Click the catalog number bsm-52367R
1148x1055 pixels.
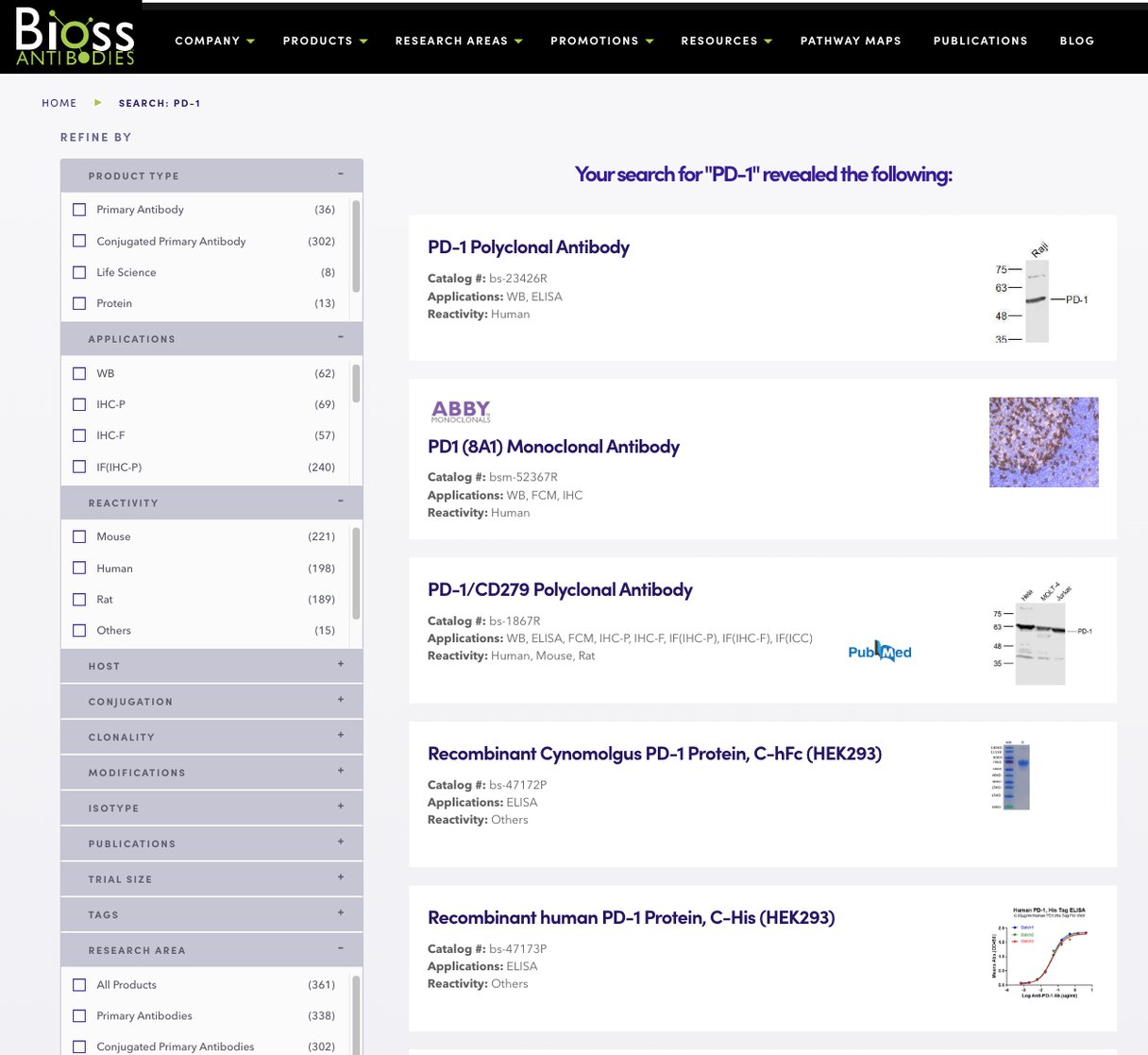[523, 477]
